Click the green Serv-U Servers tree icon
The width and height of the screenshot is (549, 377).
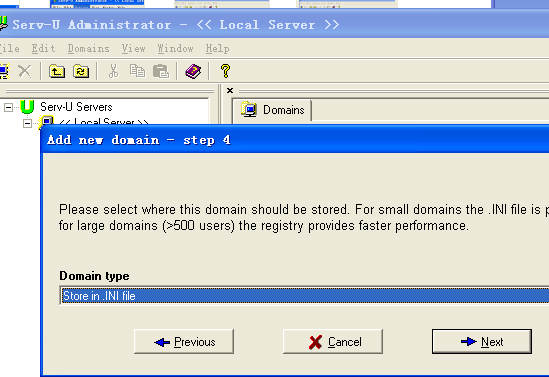coord(27,107)
